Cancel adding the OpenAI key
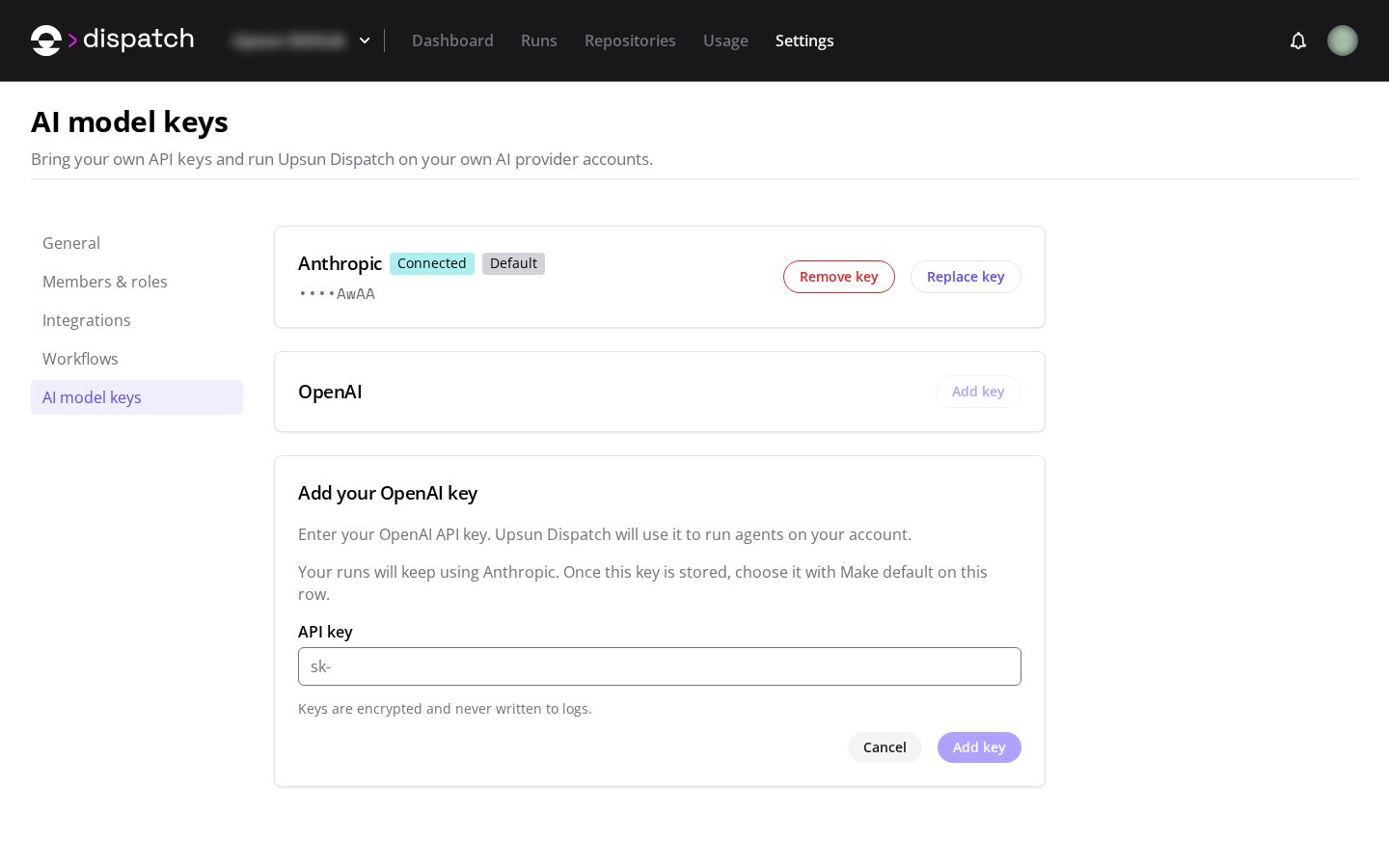 pos(885,747)
